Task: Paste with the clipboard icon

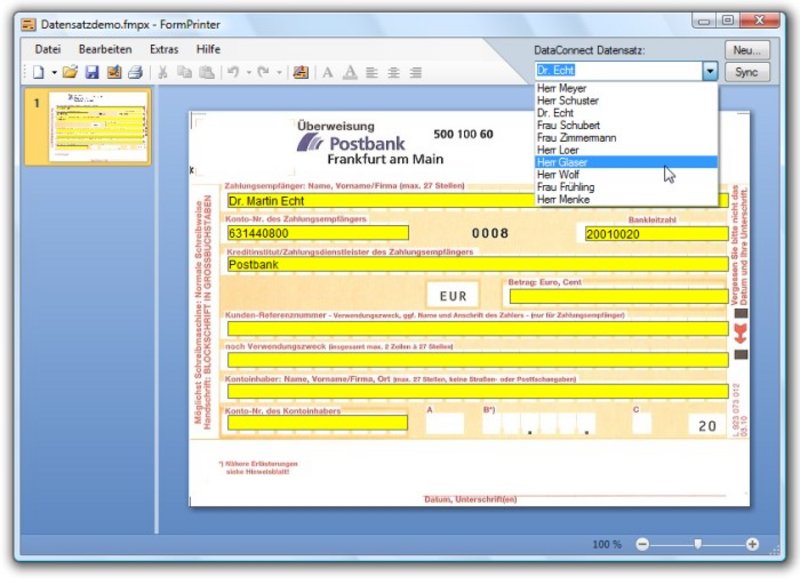Action: pos(206,72)
